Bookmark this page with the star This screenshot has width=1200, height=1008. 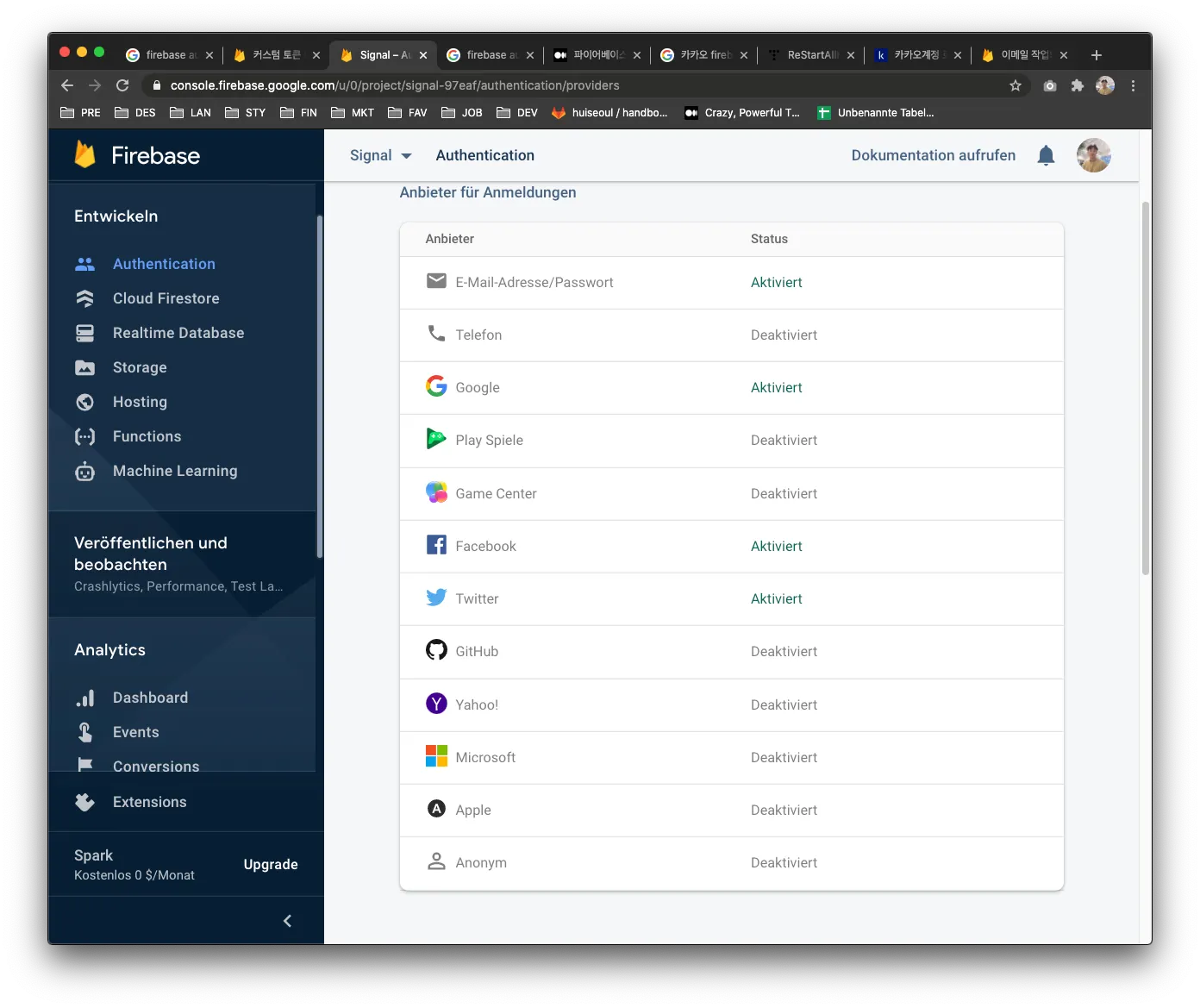coord(1016,85)
